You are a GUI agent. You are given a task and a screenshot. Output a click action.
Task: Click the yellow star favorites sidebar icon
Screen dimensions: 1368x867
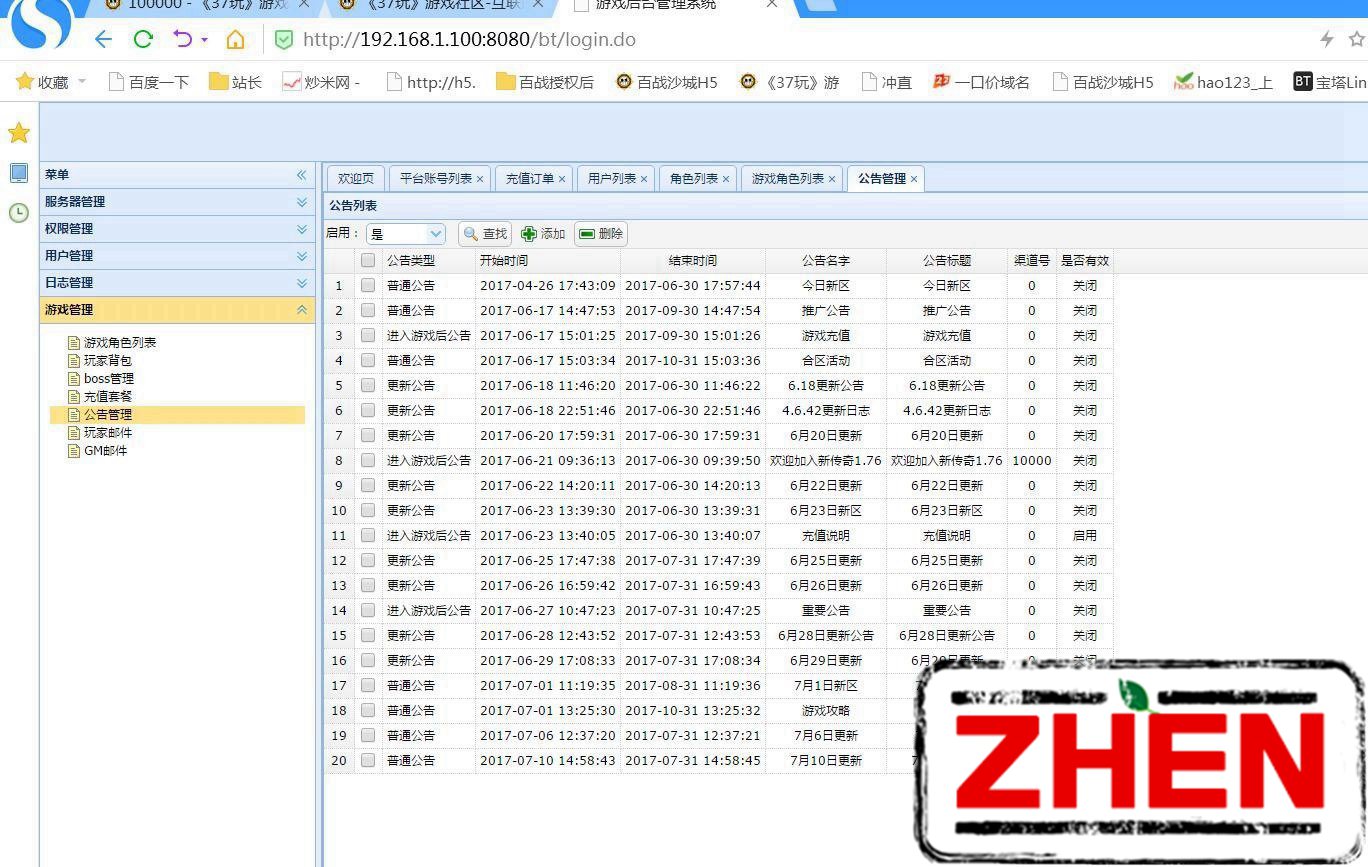coord(19,133)
